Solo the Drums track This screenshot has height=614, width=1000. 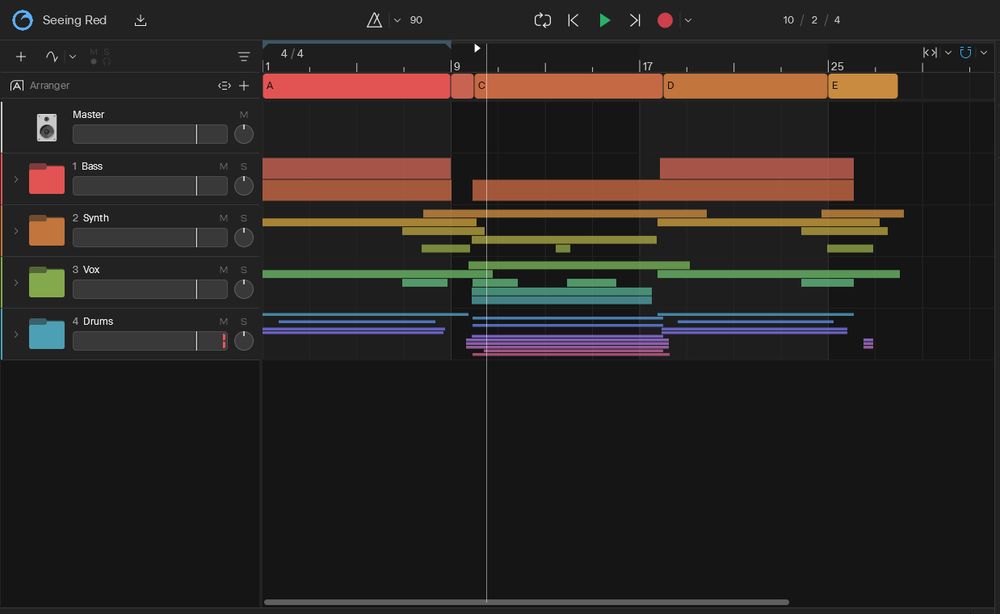point(244,321)
